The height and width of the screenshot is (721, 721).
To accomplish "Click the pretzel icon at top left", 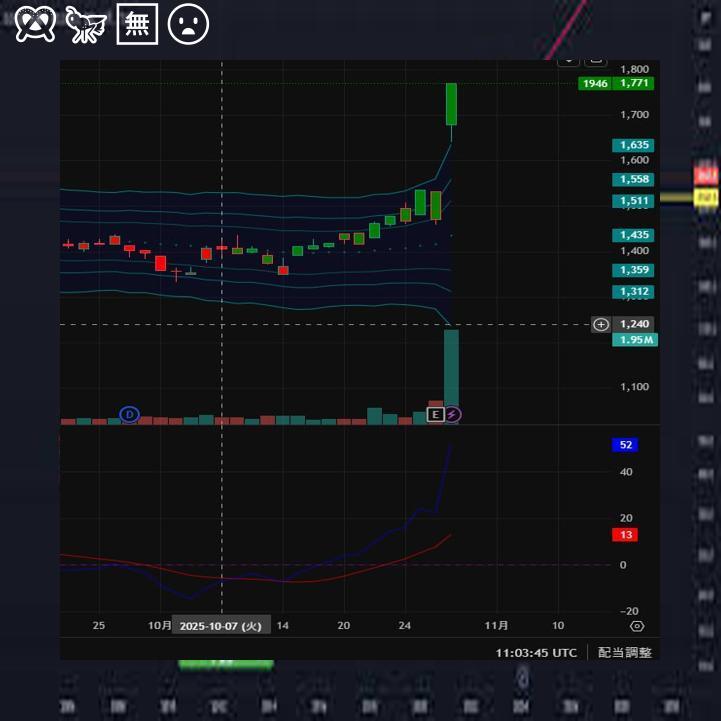I will point(36,24).
